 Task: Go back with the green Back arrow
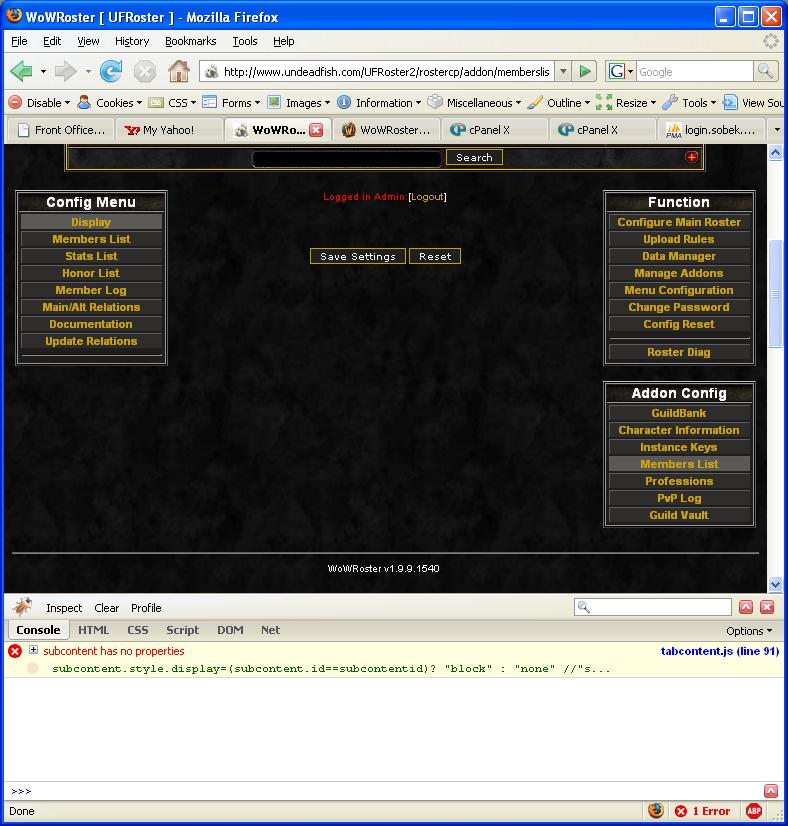22,71
